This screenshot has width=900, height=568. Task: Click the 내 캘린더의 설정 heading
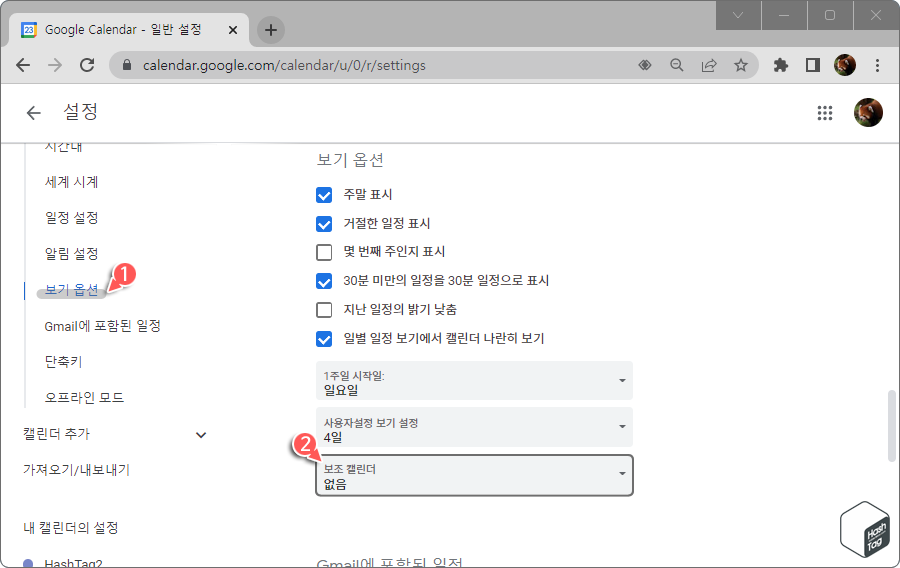pyautogui.click(x=70, y=527)
